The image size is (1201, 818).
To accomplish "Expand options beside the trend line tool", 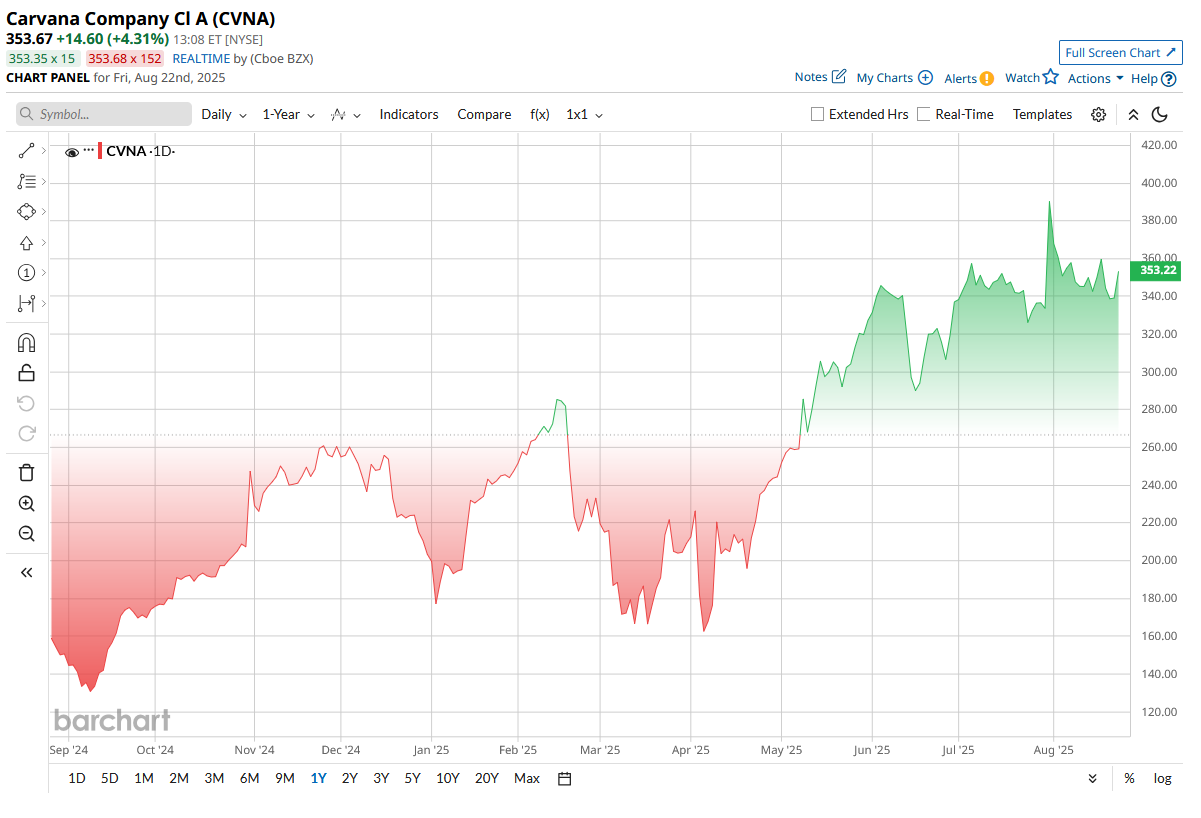I will click(x=43, y=151).
